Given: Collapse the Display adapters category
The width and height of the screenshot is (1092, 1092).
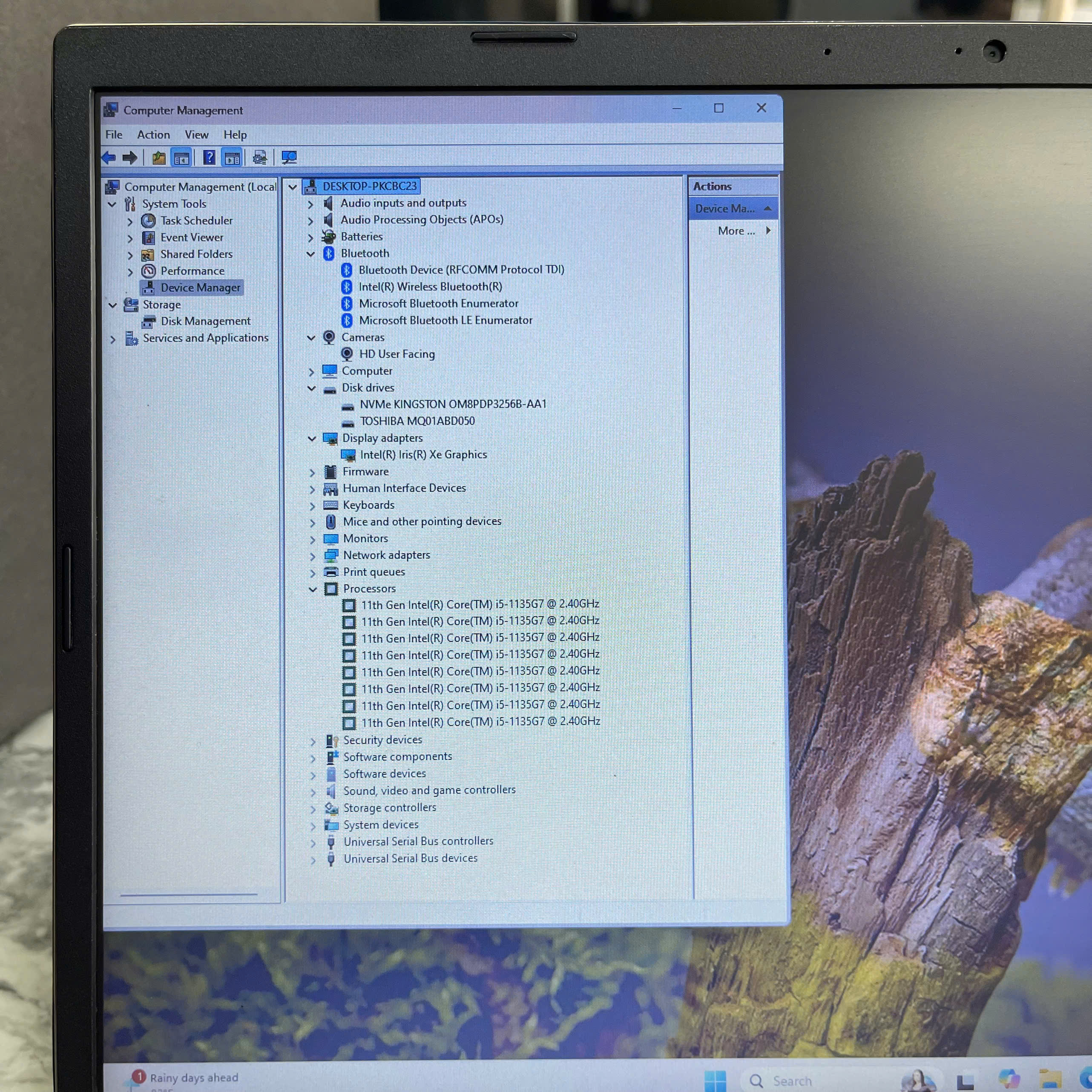Looking at the screenshot, I should (312, 439).
